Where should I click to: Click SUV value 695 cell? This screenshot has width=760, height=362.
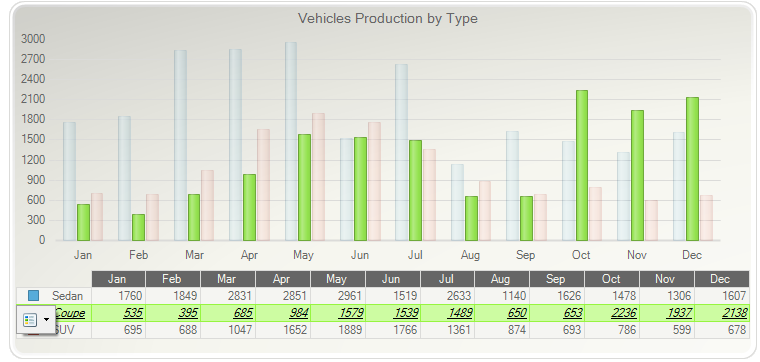pyautogui.click(x=118, y=330)
